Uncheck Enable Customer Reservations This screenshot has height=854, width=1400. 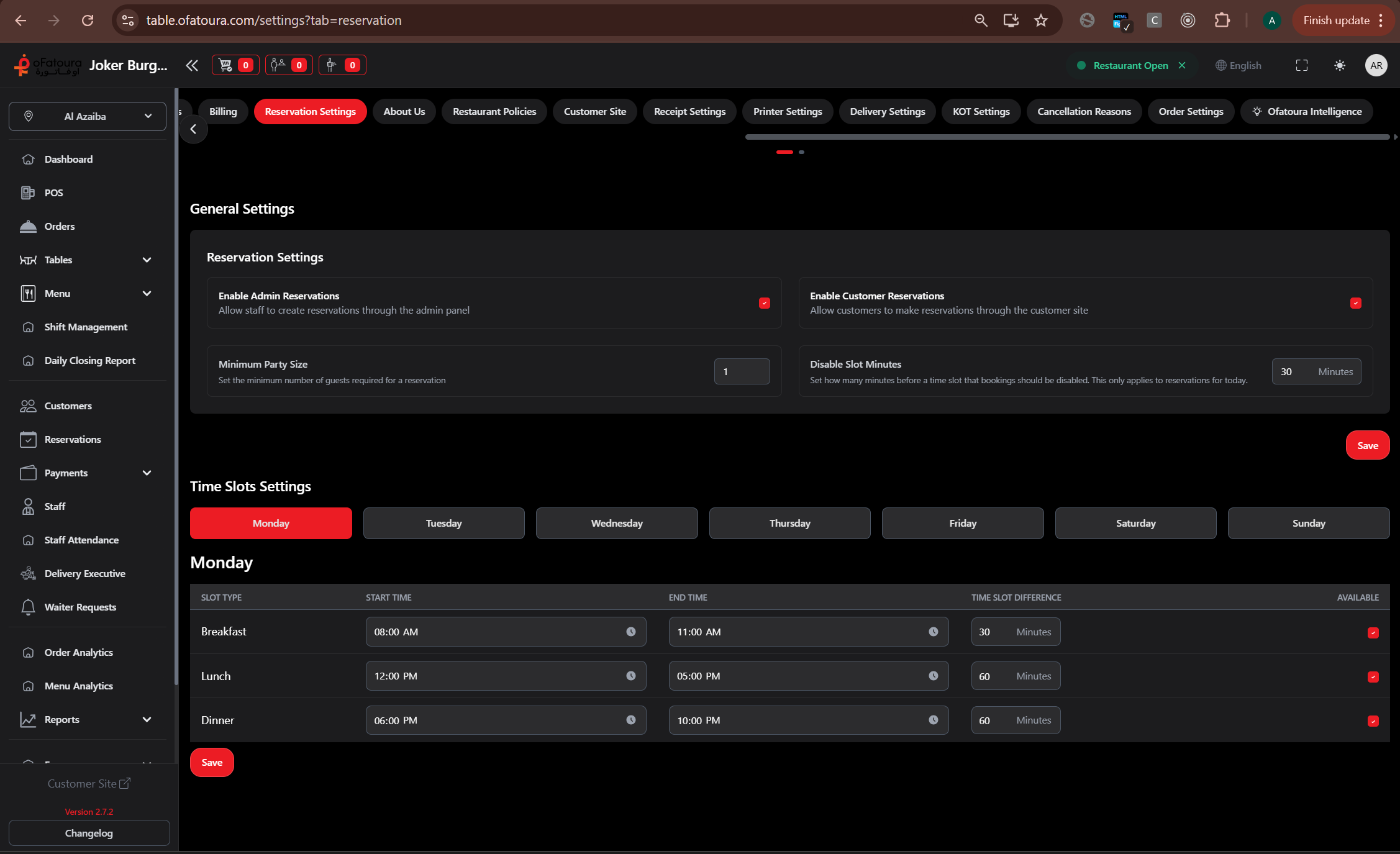coord(1355,303)
